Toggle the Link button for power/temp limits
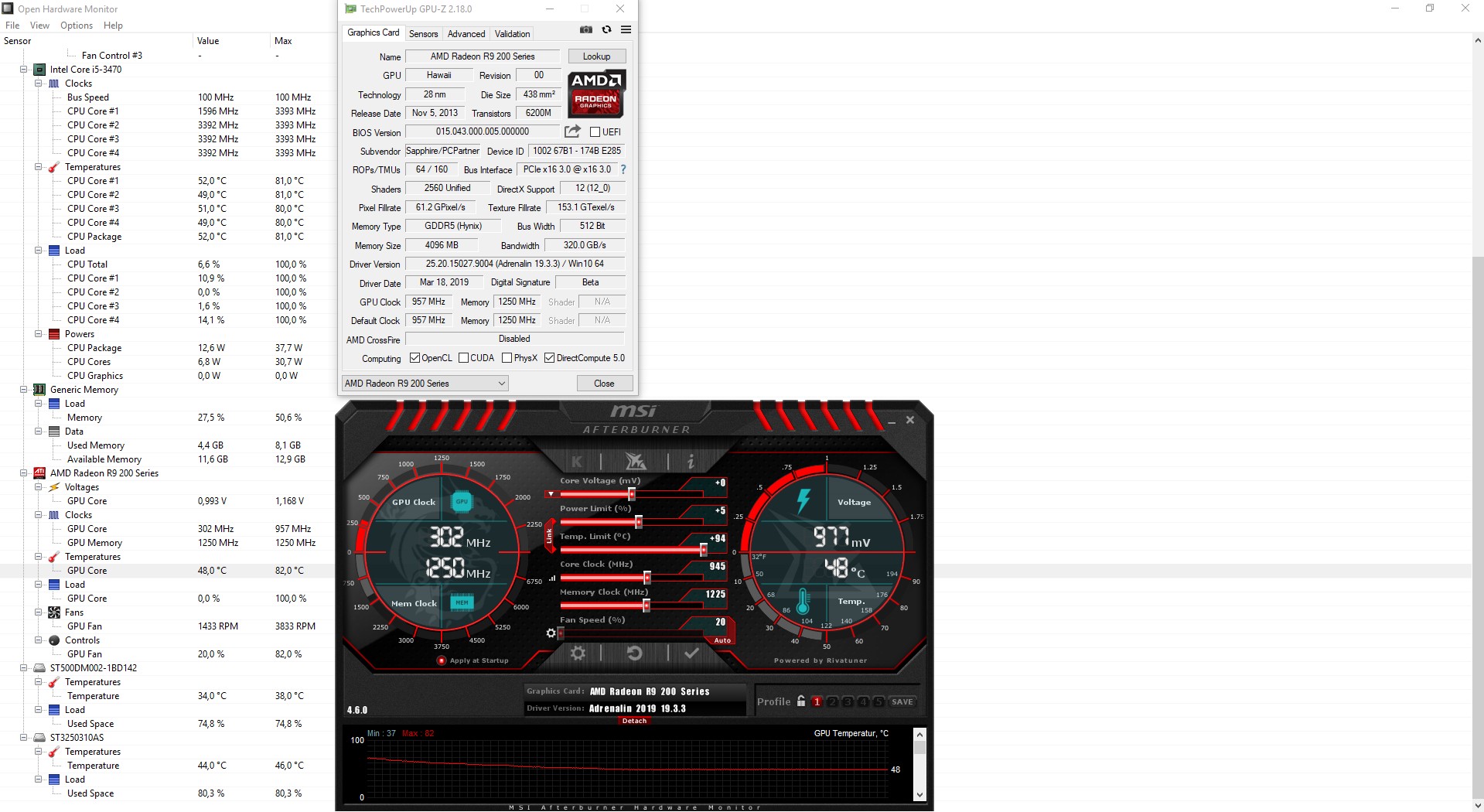The height and width of the screenshot is (812, 1484). pyautogui.click(x=550, y=535)
